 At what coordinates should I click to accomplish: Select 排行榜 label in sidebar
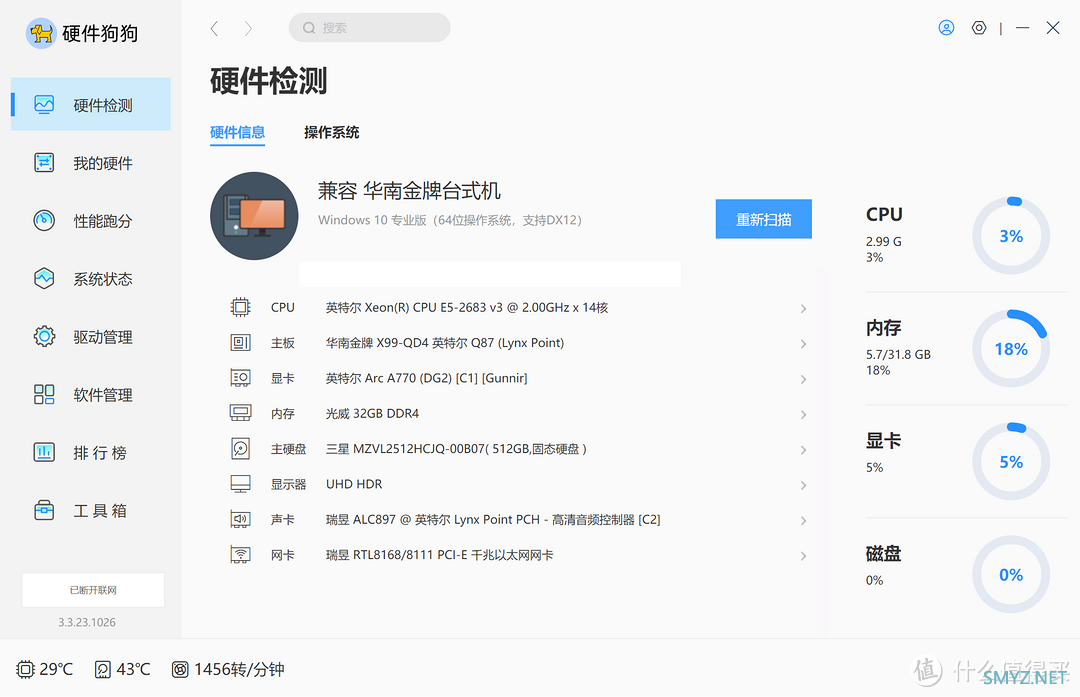pyautogui.click(x=100, y=452)
